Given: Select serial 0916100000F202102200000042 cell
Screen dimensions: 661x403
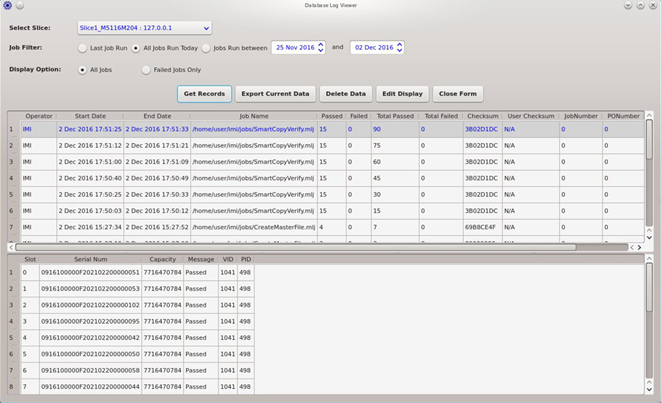Looking at the screenshot, I should click(x=90, y=338).
